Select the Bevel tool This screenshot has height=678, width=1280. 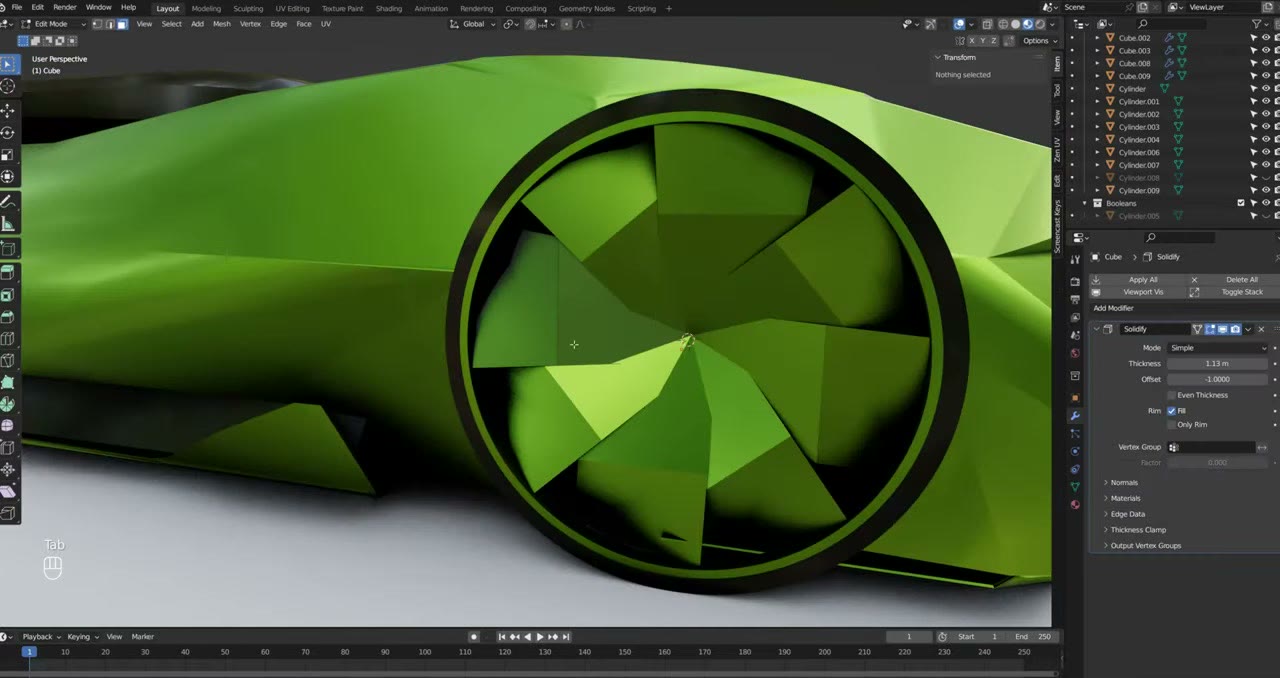8,317
